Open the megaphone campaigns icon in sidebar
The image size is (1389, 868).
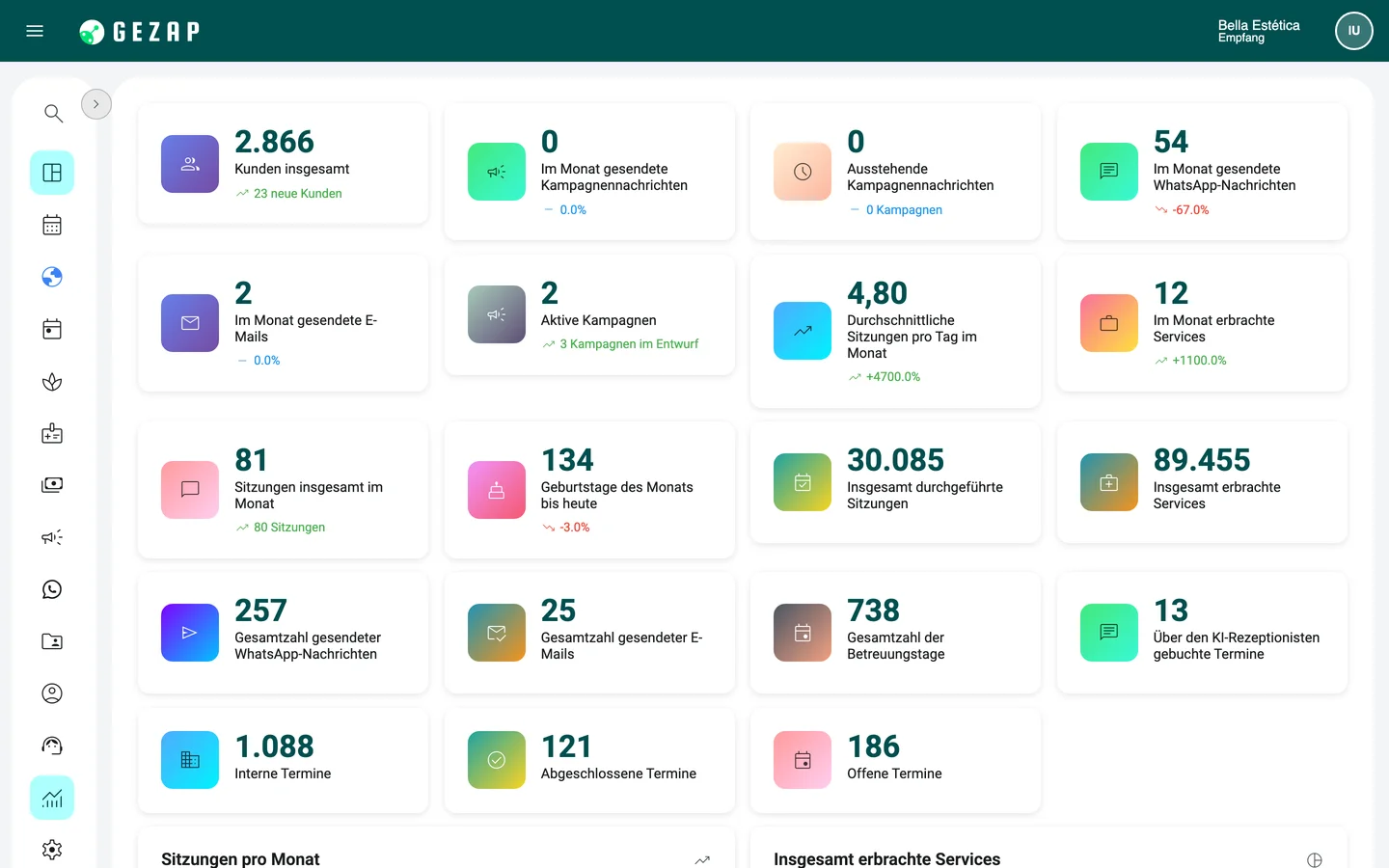[52, 537]
